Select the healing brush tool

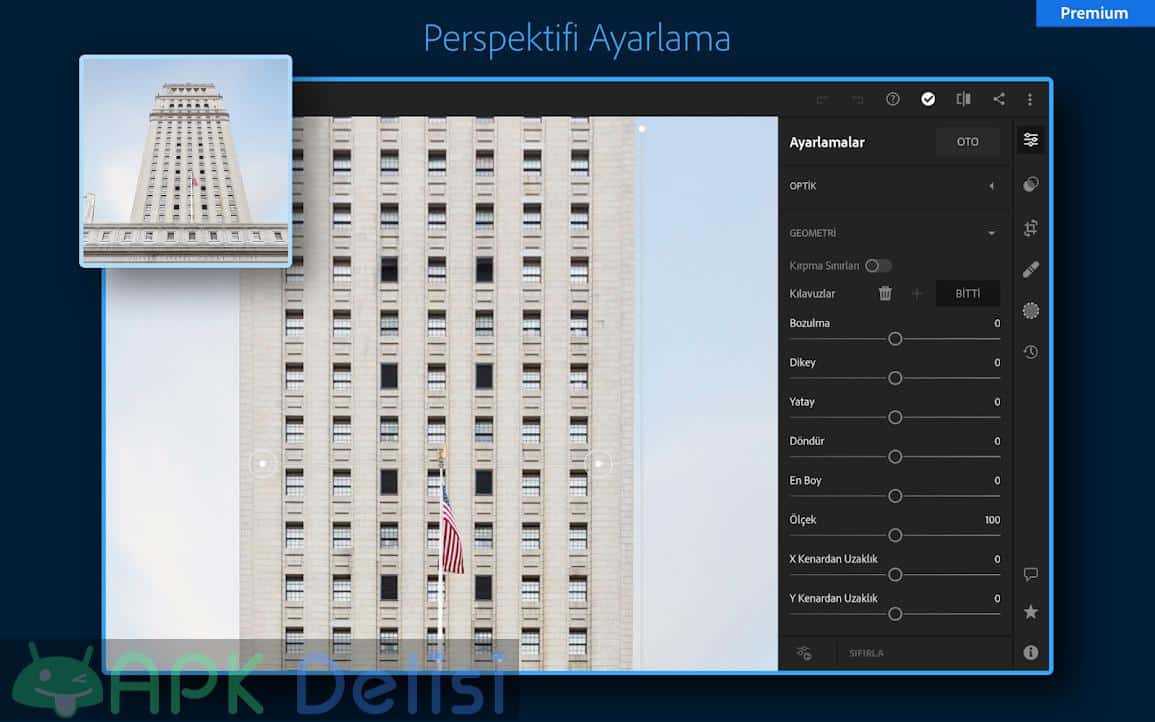click(1031, 269)
